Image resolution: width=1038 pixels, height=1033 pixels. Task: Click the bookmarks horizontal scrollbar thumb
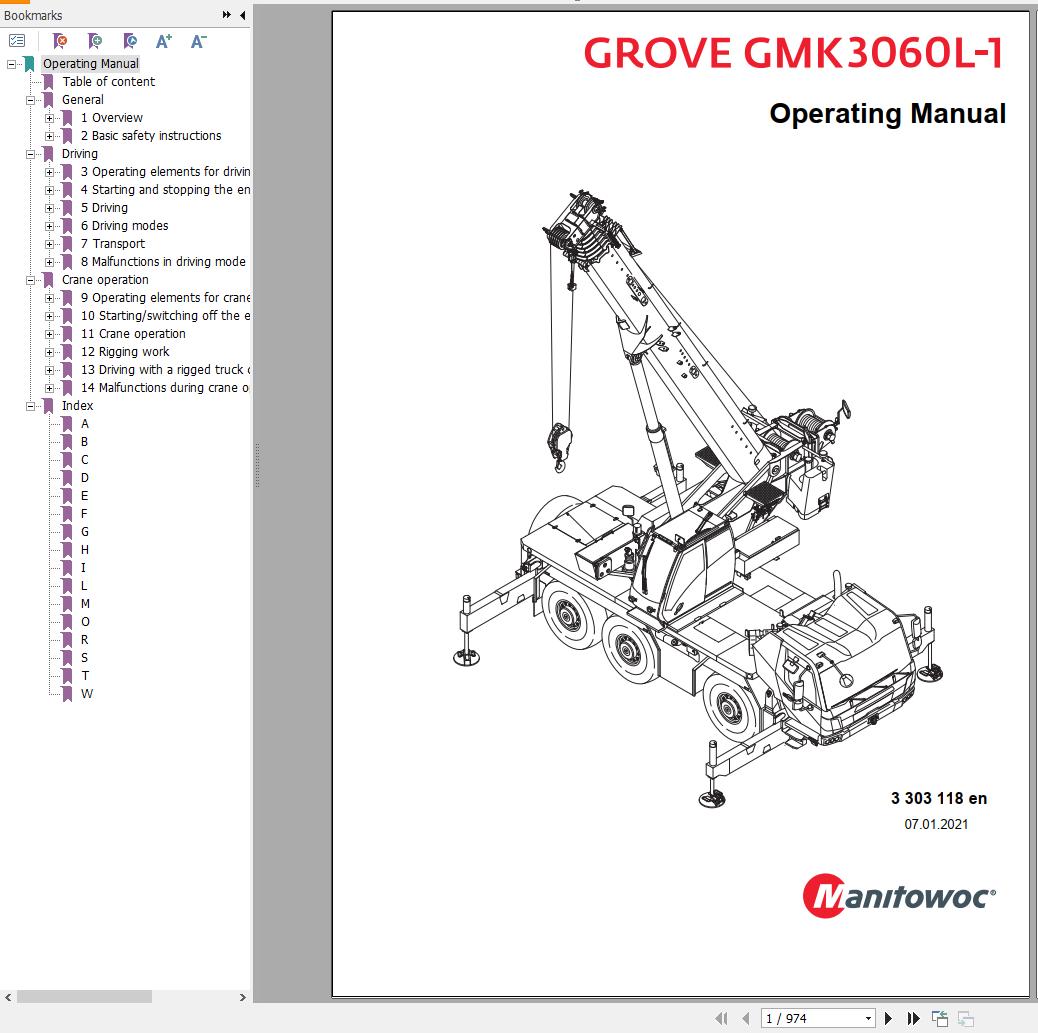(x=84, y=997)
